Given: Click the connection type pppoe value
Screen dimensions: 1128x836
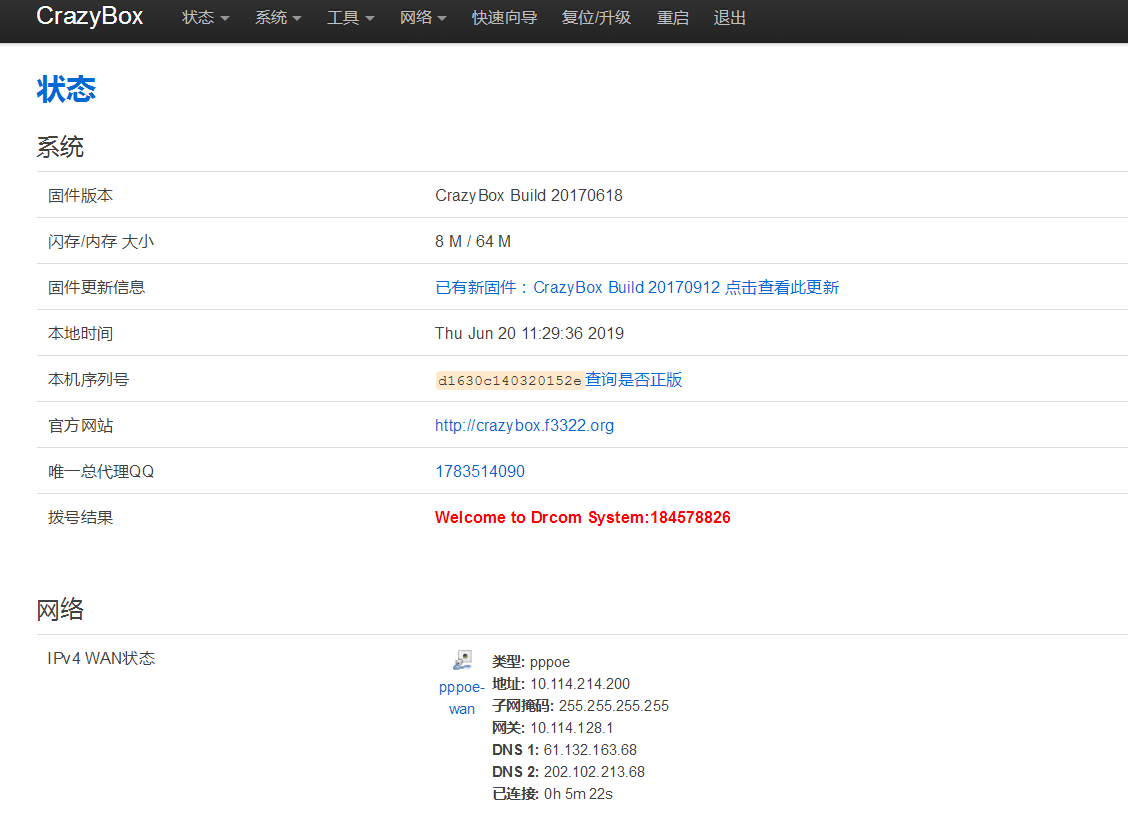Looking at the screenshot, I should tap(550, 663).
